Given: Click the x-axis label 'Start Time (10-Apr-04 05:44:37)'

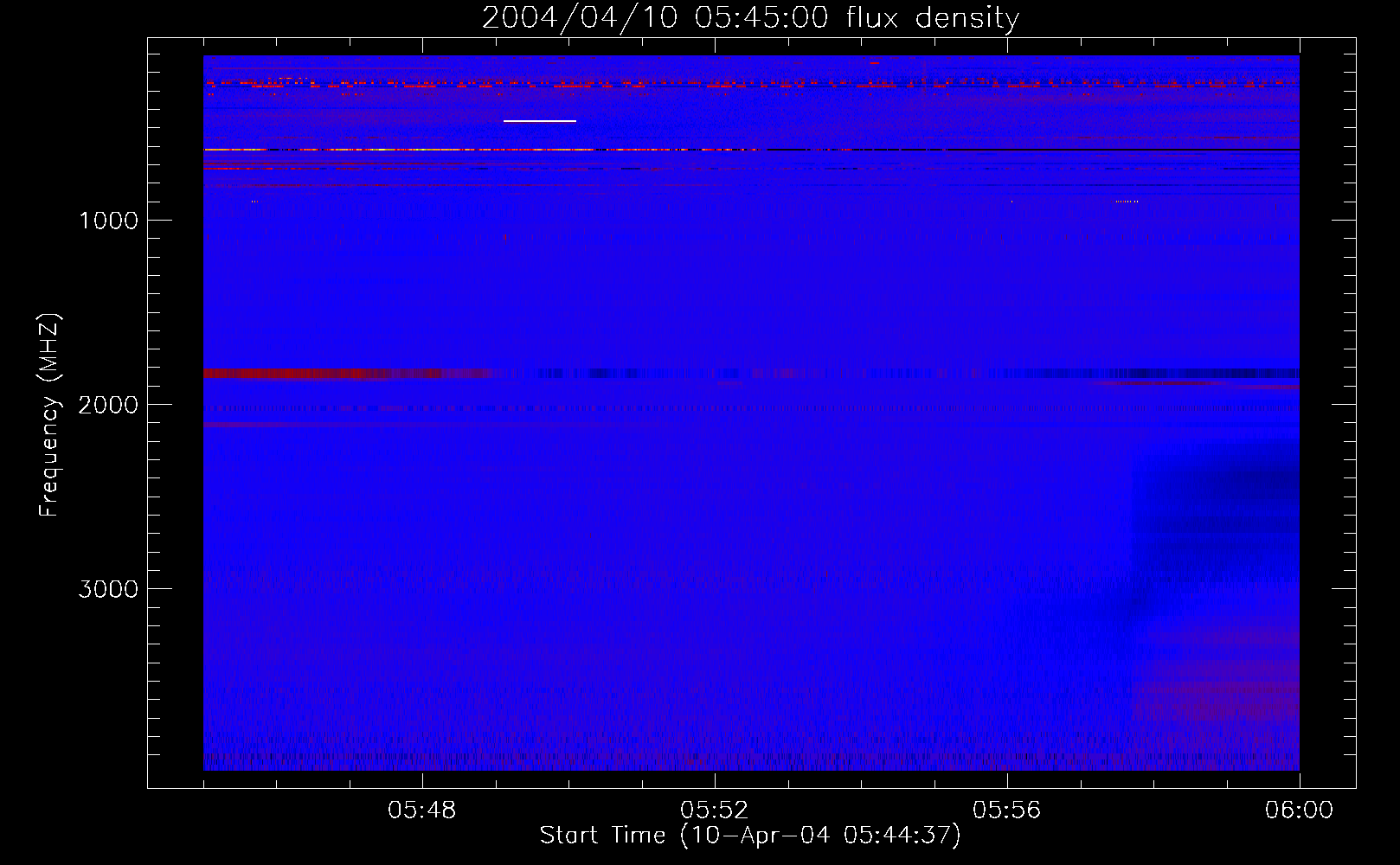Looking at the screenshot, I should coord(750,836).
